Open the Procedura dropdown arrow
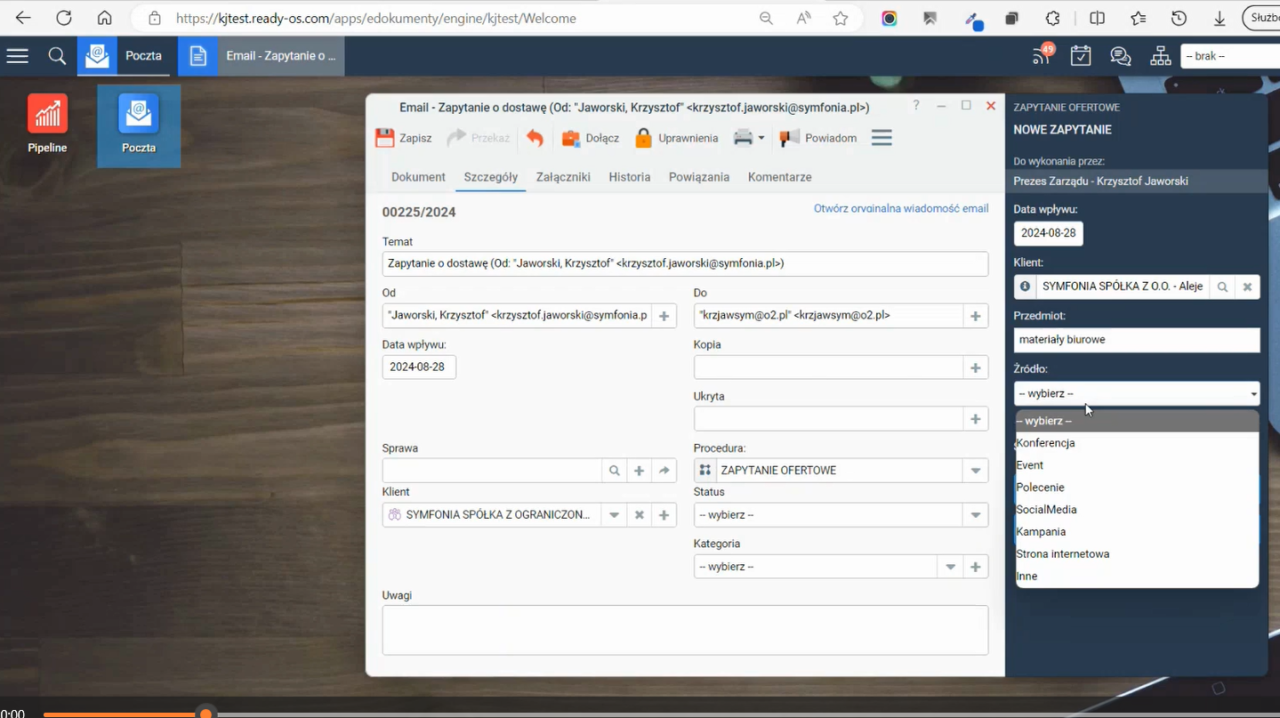 coord(975,470)
